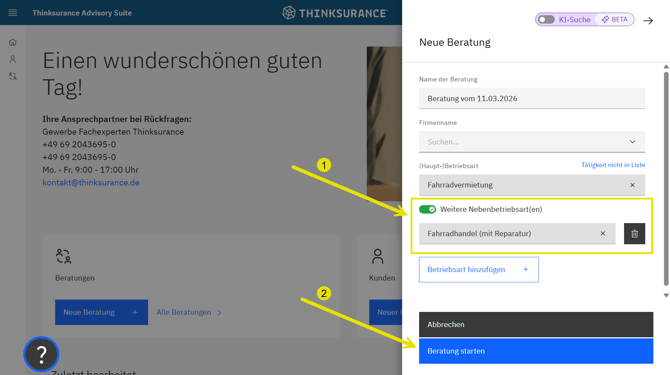
Task: Open the help question mark bubble
Action: (x=41, y=354)
